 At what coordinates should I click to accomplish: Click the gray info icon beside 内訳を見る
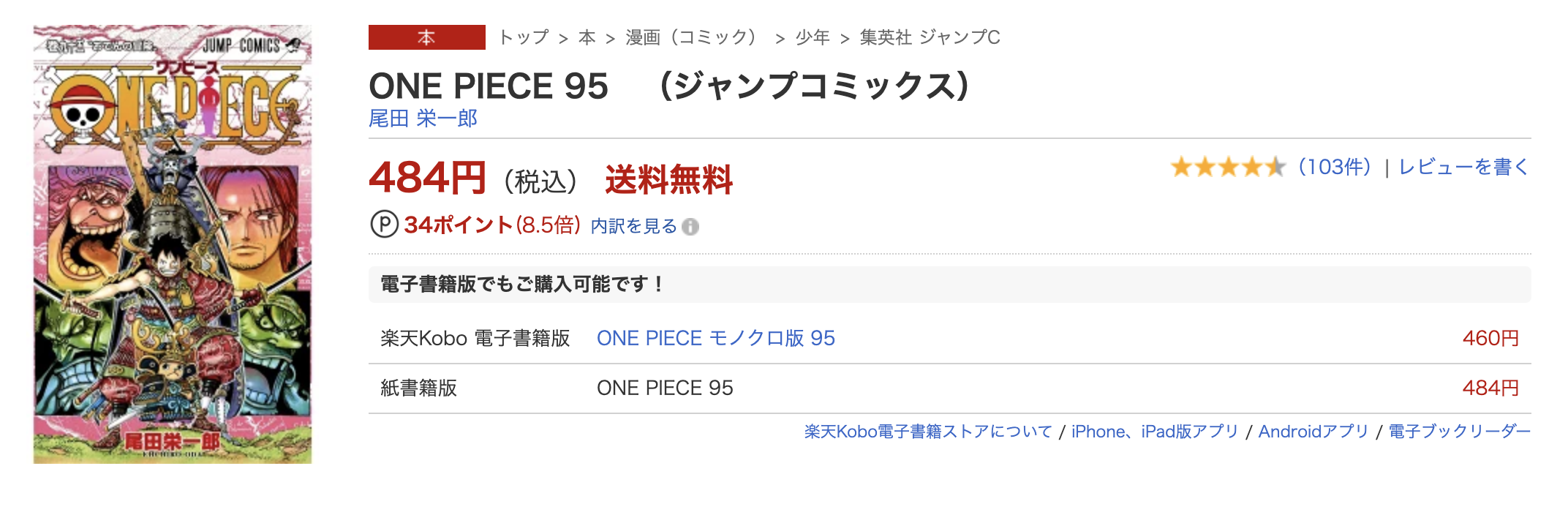click(x=690, y=227)
